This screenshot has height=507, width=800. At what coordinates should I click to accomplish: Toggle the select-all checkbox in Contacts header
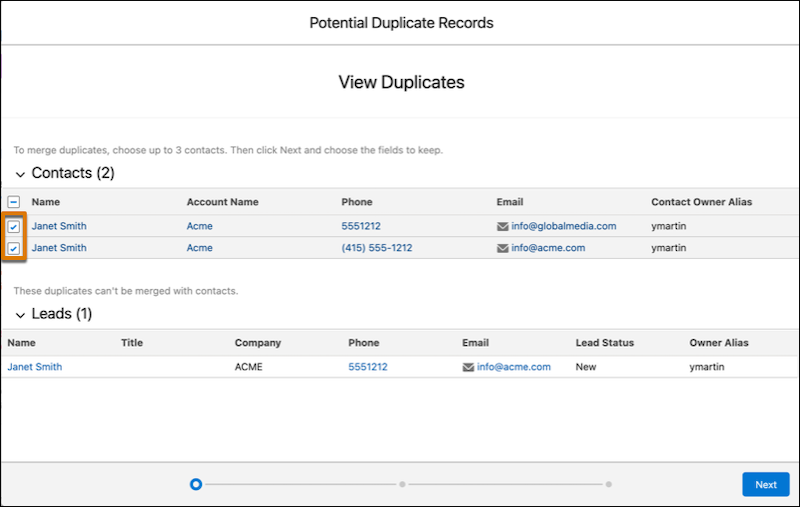[14, 202]
